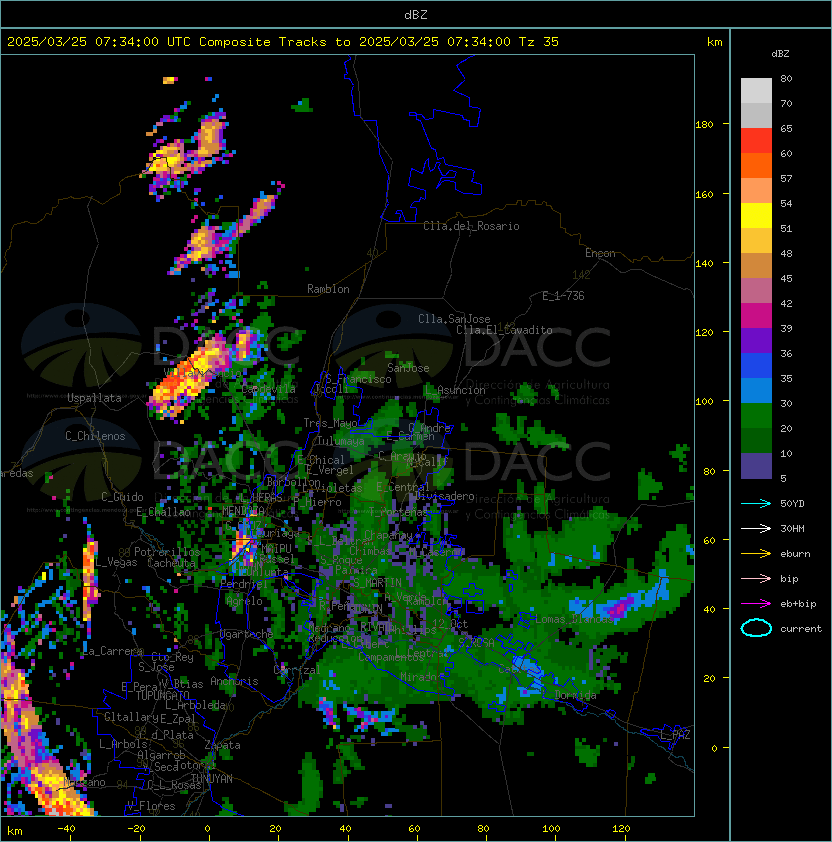Pick the light blue 30–35 dBZ swatch
This screenshot has width=832, height=842.
click(x=756, y=390)
